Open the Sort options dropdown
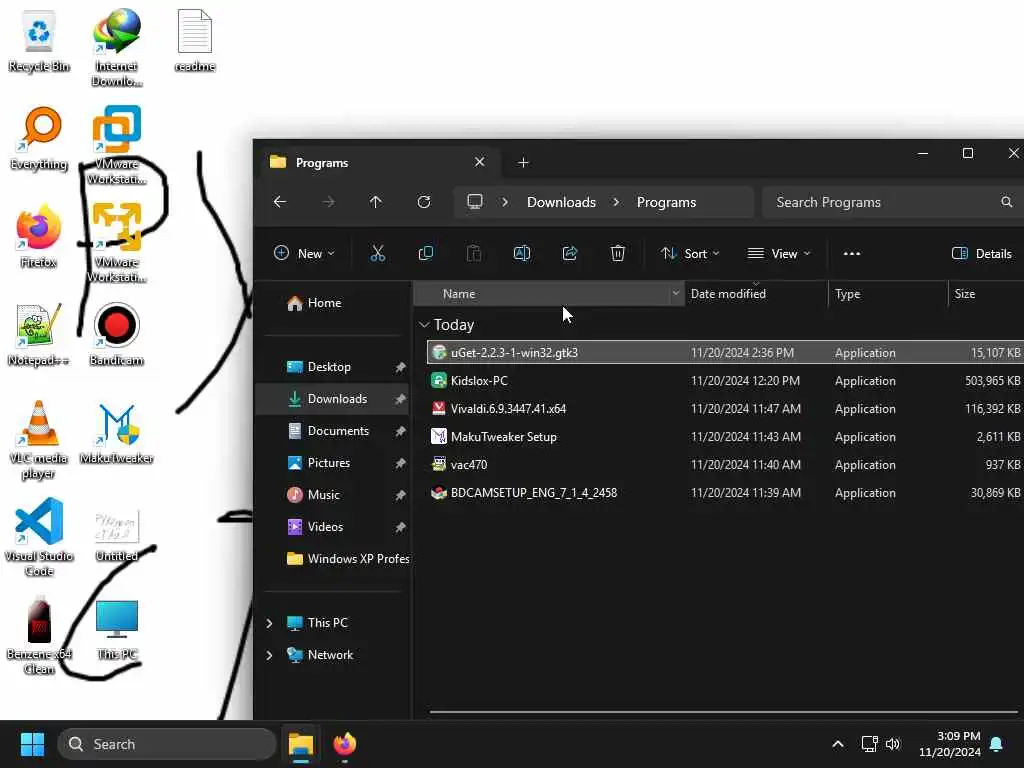Image resolution: width=1024 pixels, height=768 pixels. [690, 253]
